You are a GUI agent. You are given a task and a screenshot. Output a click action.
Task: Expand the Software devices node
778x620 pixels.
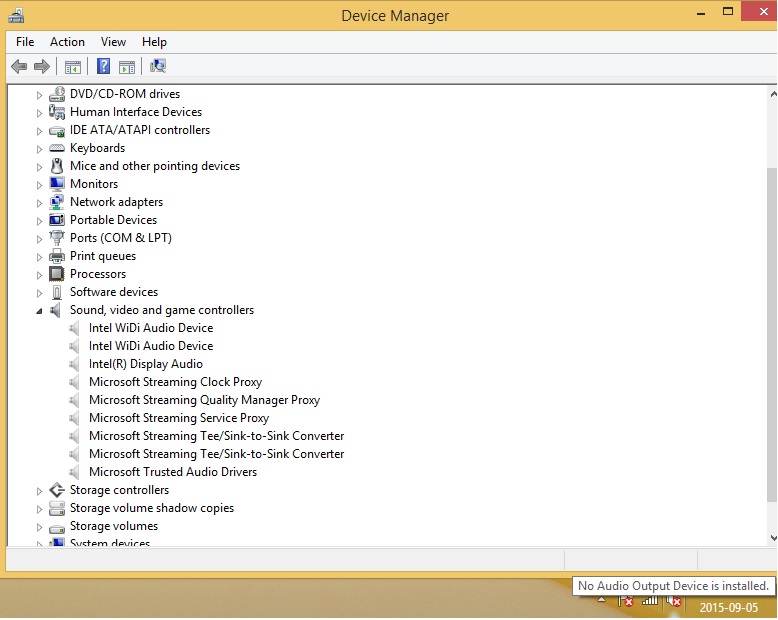click(x=39, y=293)
